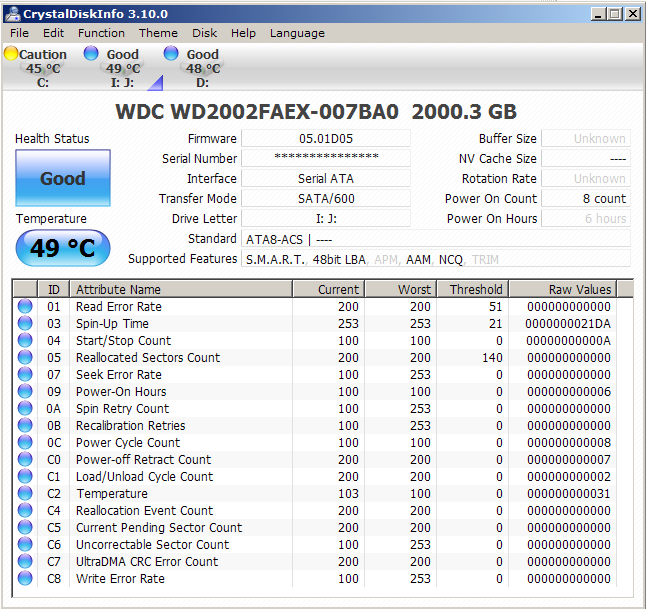The image size is (646, 609).
Task: Open the File menu
Action: click(19, 33)
